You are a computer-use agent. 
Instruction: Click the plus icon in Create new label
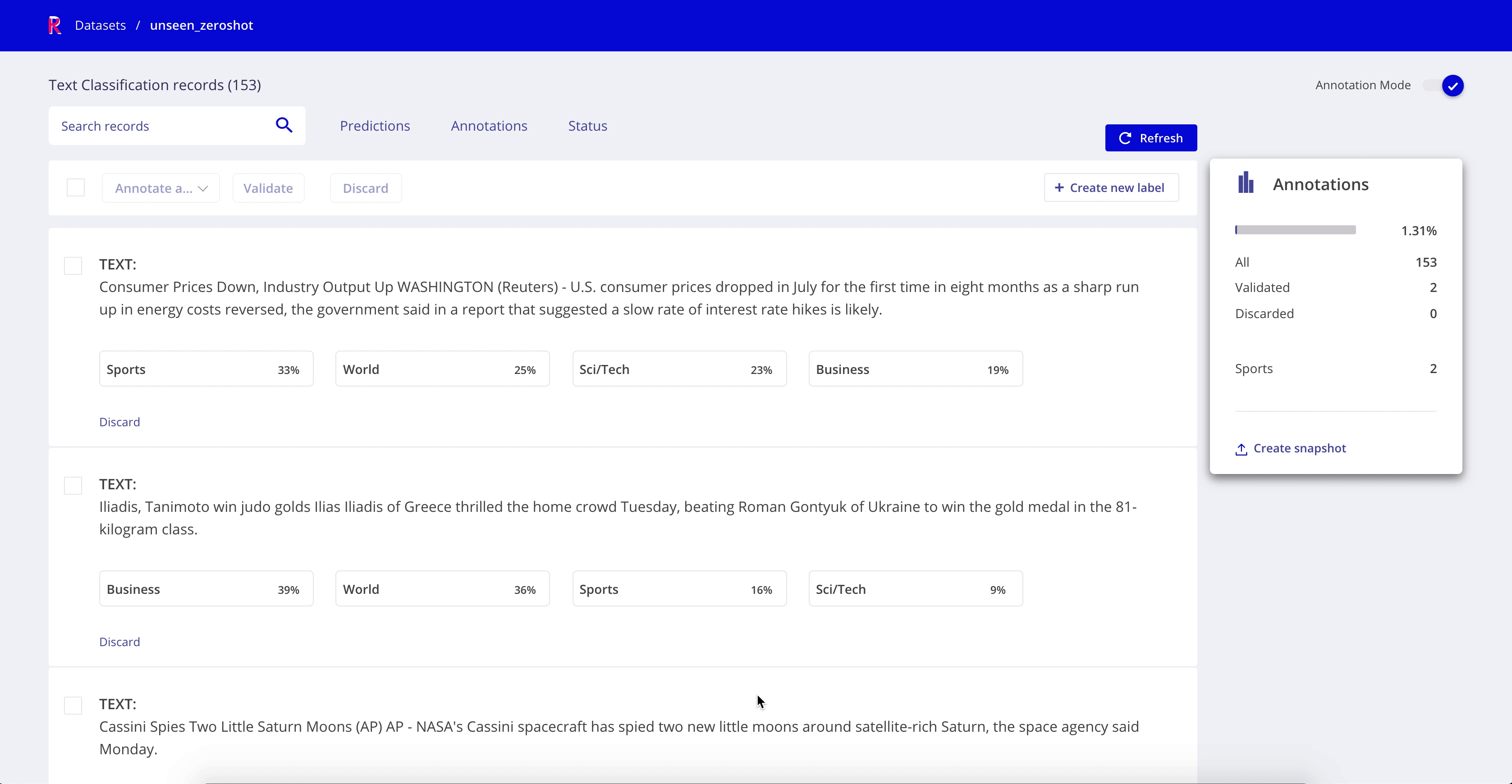[1059, 188]
